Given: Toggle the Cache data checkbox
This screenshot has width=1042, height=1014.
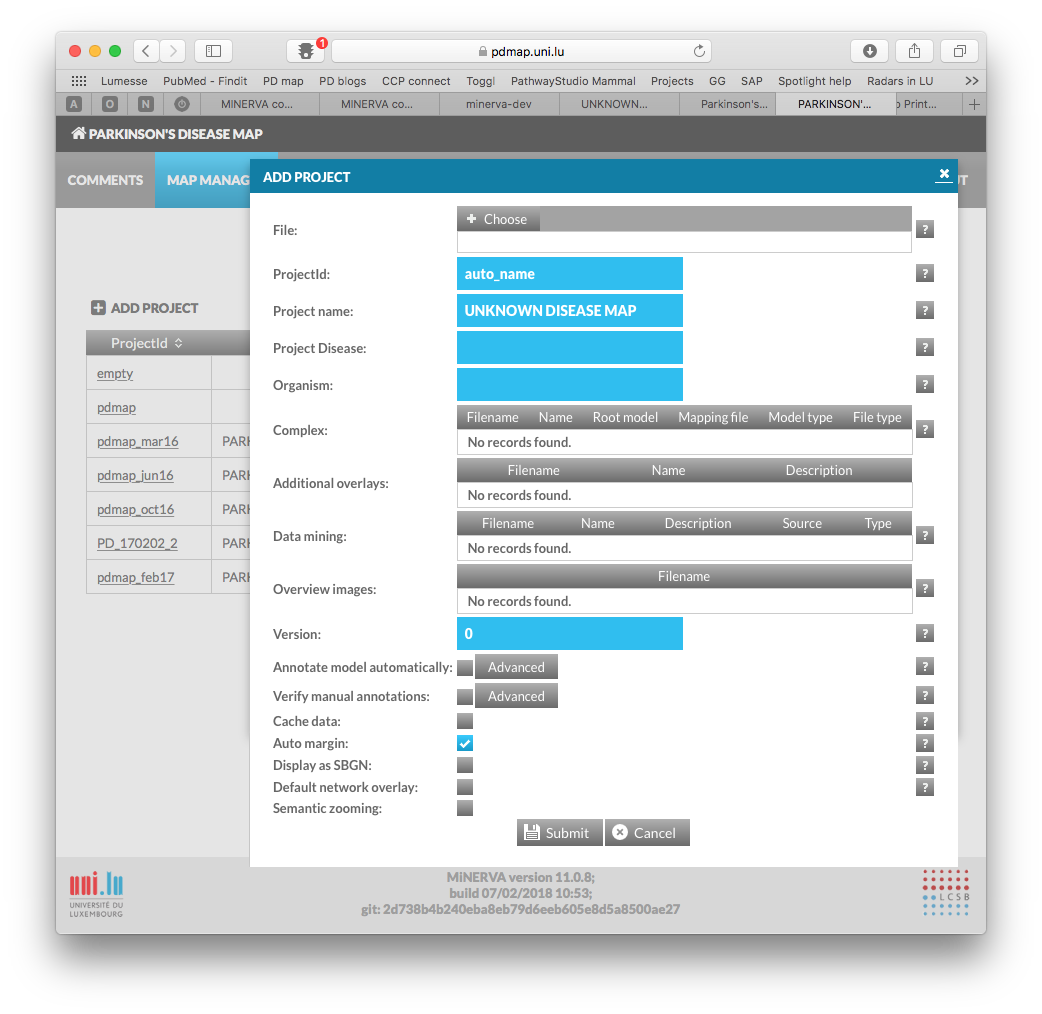Looking at the screenshot, I should coord(465,721).
